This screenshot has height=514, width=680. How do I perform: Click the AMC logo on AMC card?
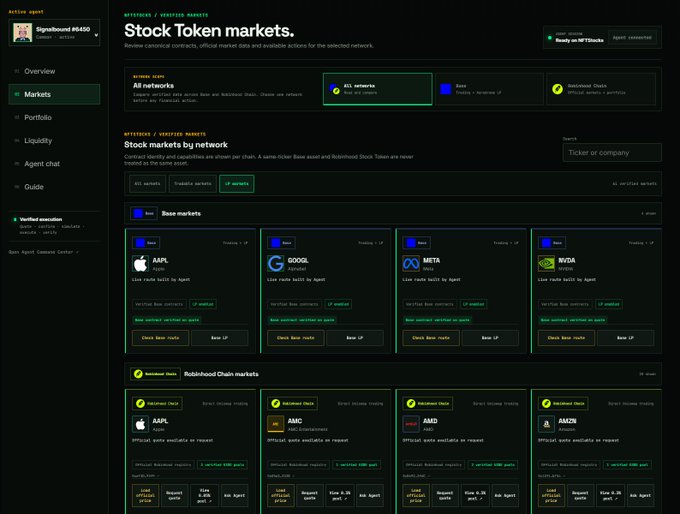click(276, 424)
